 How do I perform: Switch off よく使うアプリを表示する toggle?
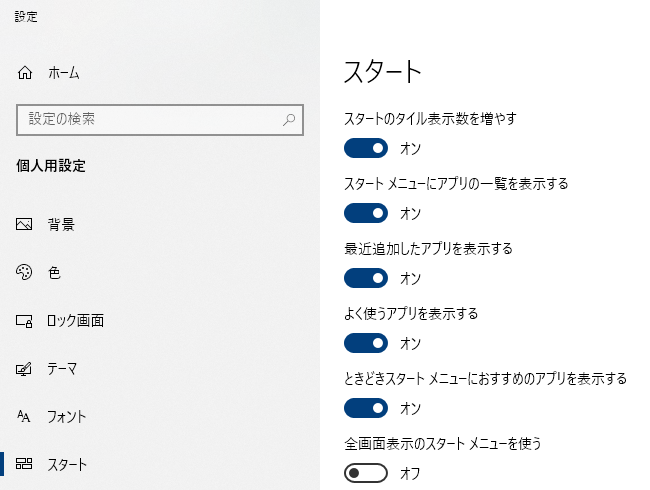(365, 343)
